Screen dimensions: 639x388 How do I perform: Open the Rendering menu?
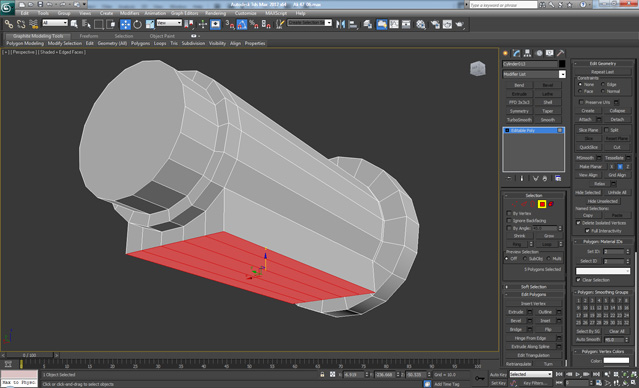pos(216,13)
